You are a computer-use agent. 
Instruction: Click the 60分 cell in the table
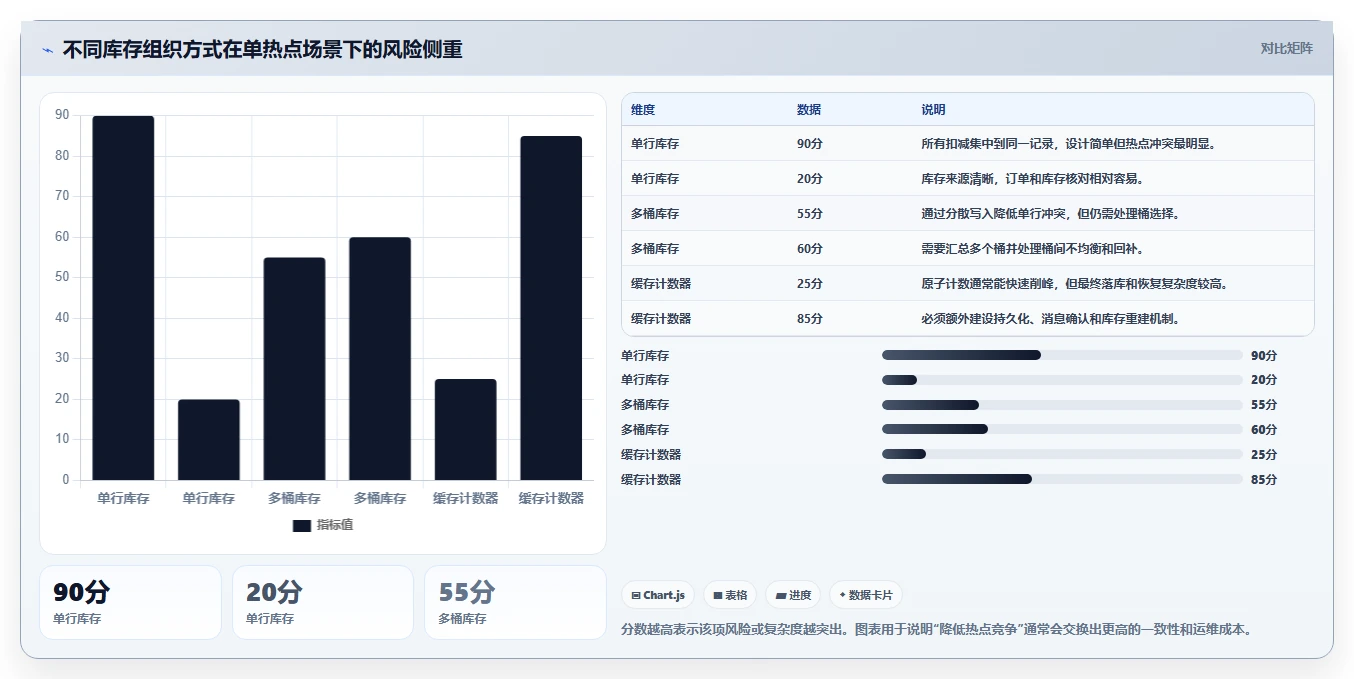pyautogui.click(x=810, y=249)
